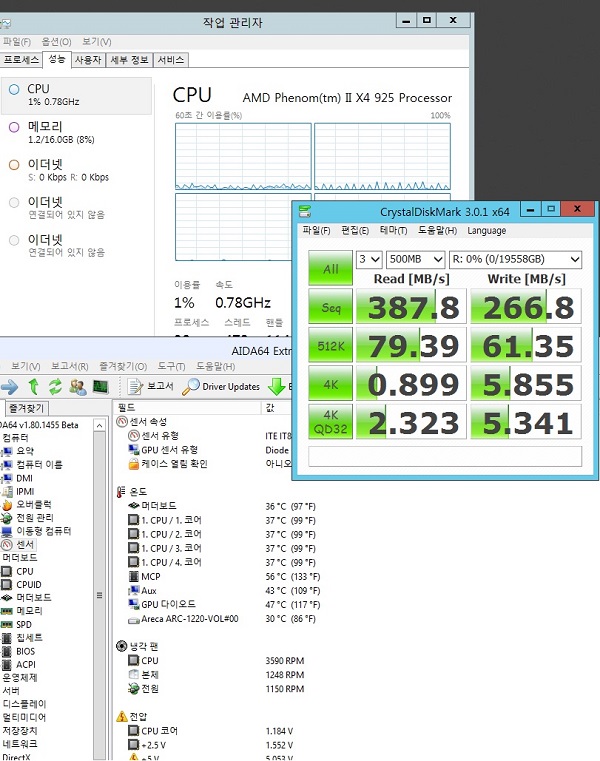Run the 512K test in CrystalDiskMark
This screenshot has height=761, width=600.
330,345
